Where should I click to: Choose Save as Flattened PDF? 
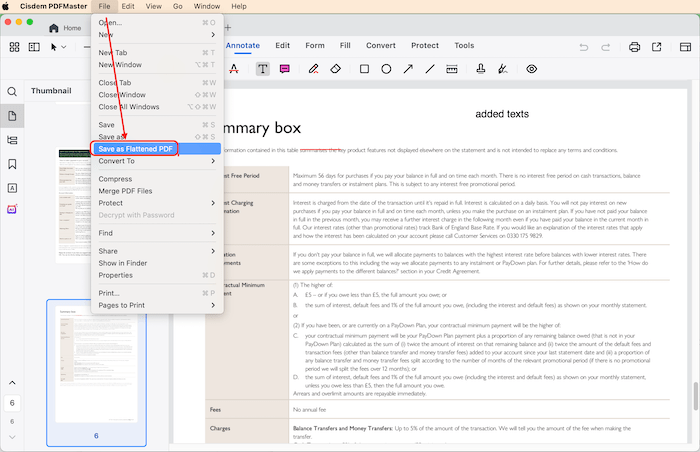click(137, 148)
